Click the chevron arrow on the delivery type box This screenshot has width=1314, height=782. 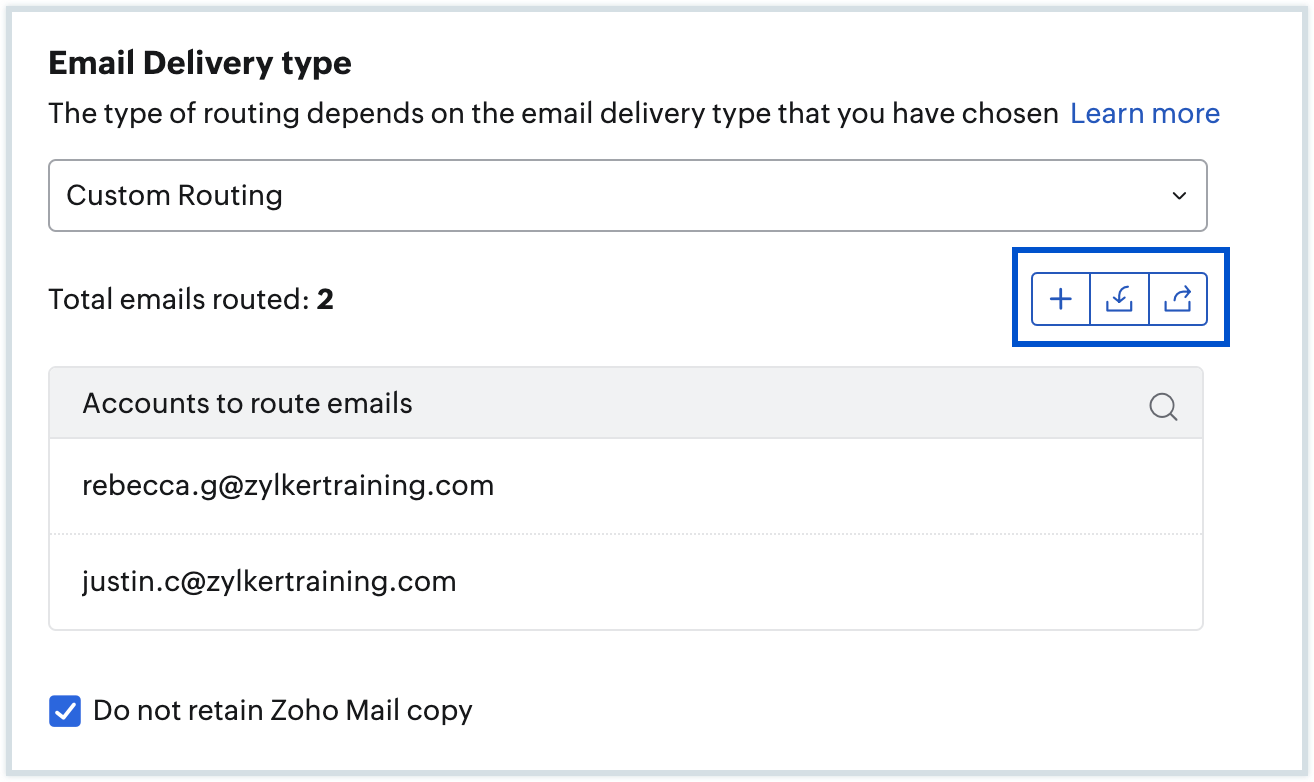point(1179,196)
